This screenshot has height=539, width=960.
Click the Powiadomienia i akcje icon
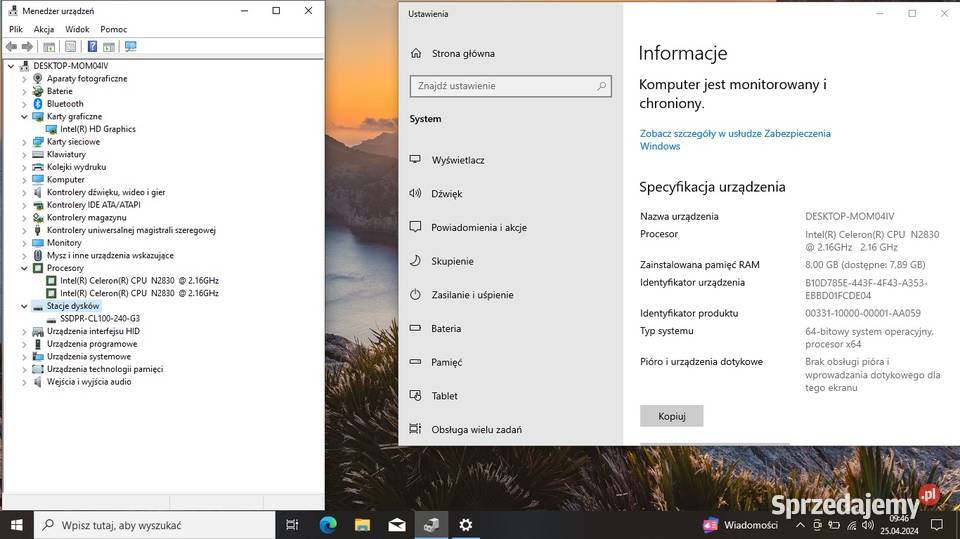tap(415, 227)
